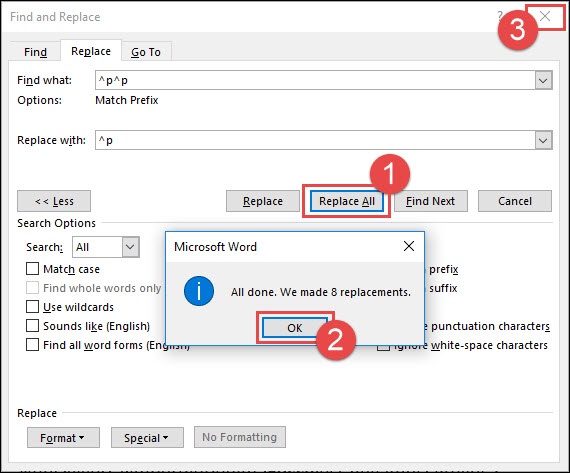
Task: Click the Replace All button
Action: (347, 201)
